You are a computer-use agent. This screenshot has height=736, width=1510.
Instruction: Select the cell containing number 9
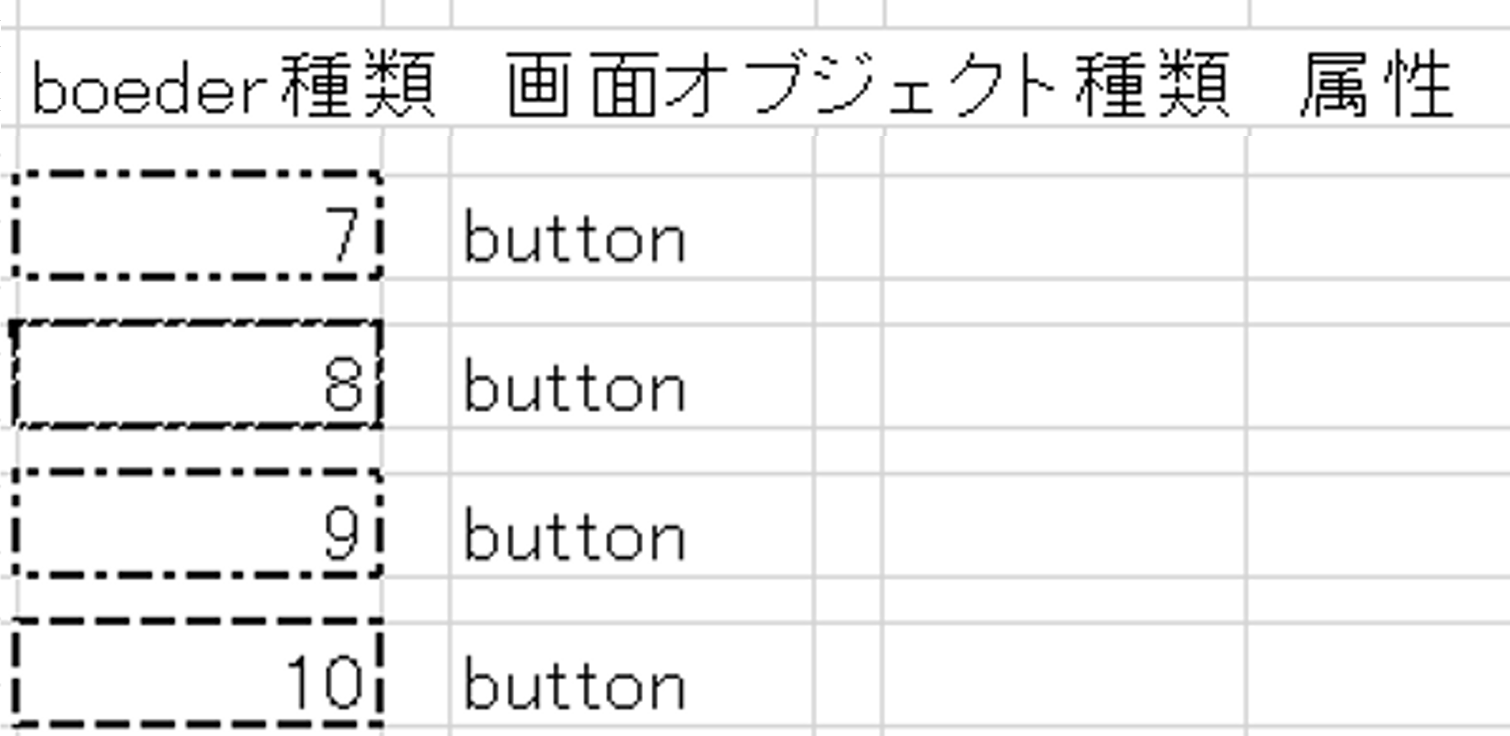point(198,524)
